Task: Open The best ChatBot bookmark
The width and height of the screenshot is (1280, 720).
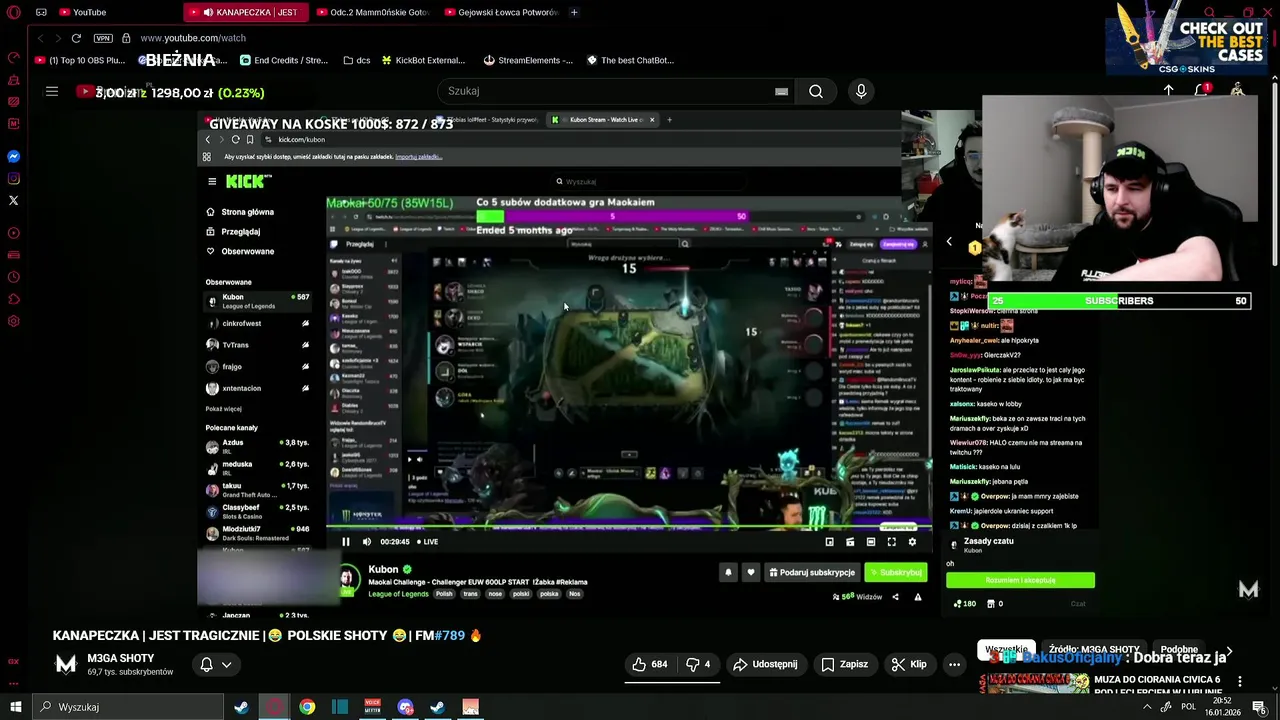Action: pos(630,60)
